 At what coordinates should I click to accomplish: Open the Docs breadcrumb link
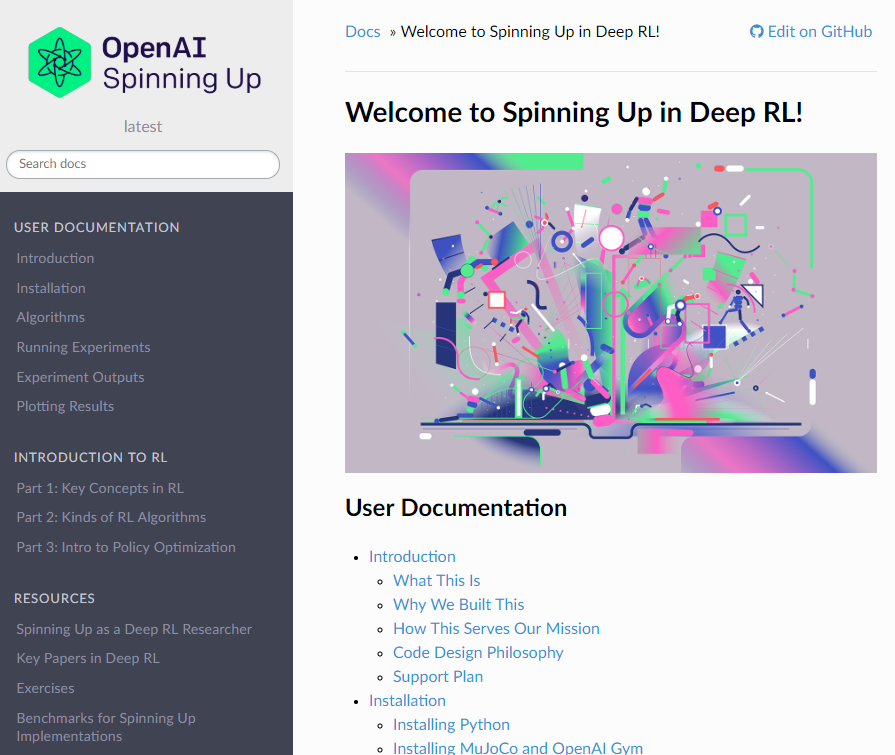(362, 32)
